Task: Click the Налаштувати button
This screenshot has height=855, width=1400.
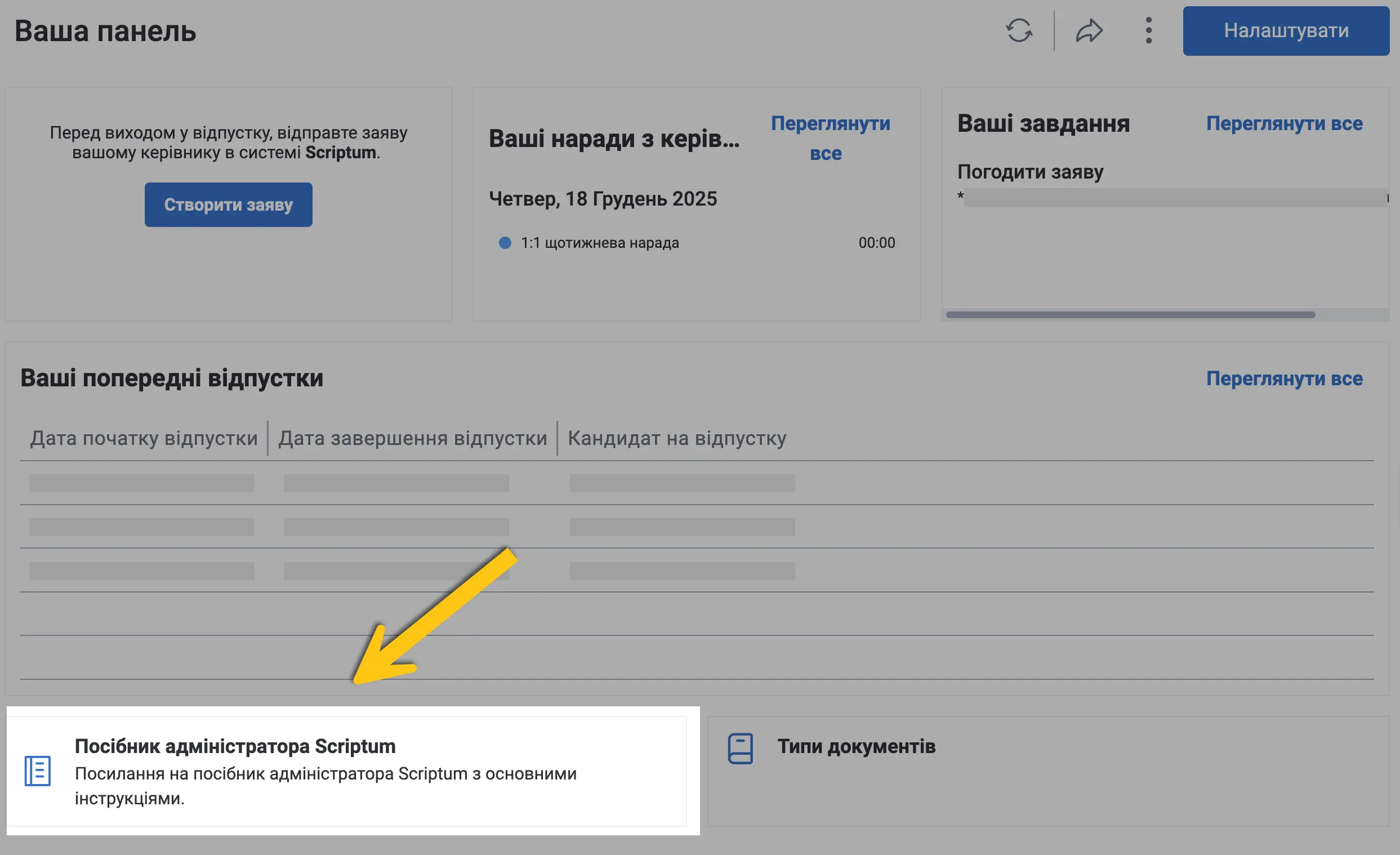Action: 1286,30
